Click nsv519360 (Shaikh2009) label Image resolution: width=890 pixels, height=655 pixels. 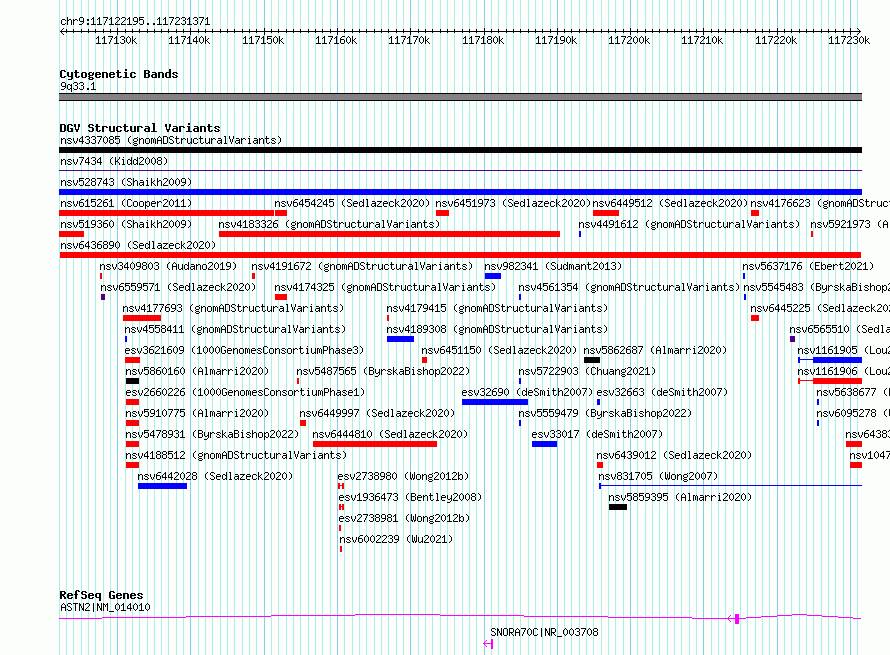(x=126, y=224)
